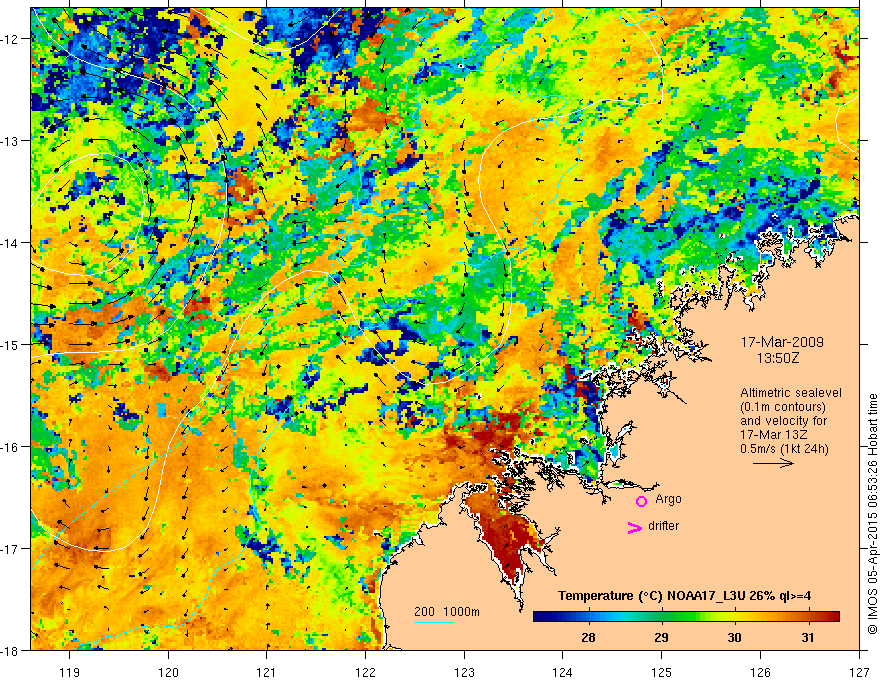
Task: Click longitude axis label '124'
Action: (563, 672)
